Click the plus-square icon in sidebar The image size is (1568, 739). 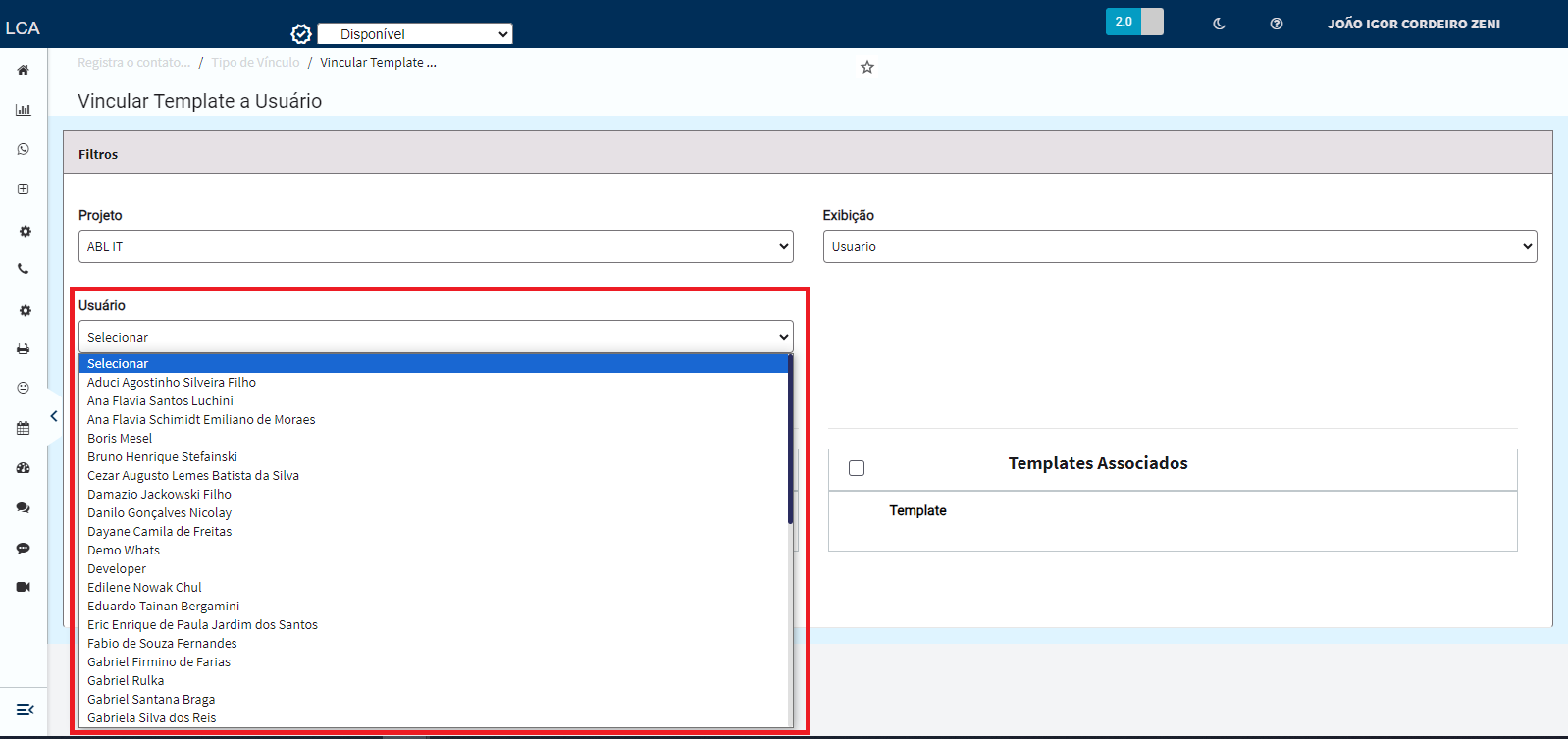[x=23, y=188]
